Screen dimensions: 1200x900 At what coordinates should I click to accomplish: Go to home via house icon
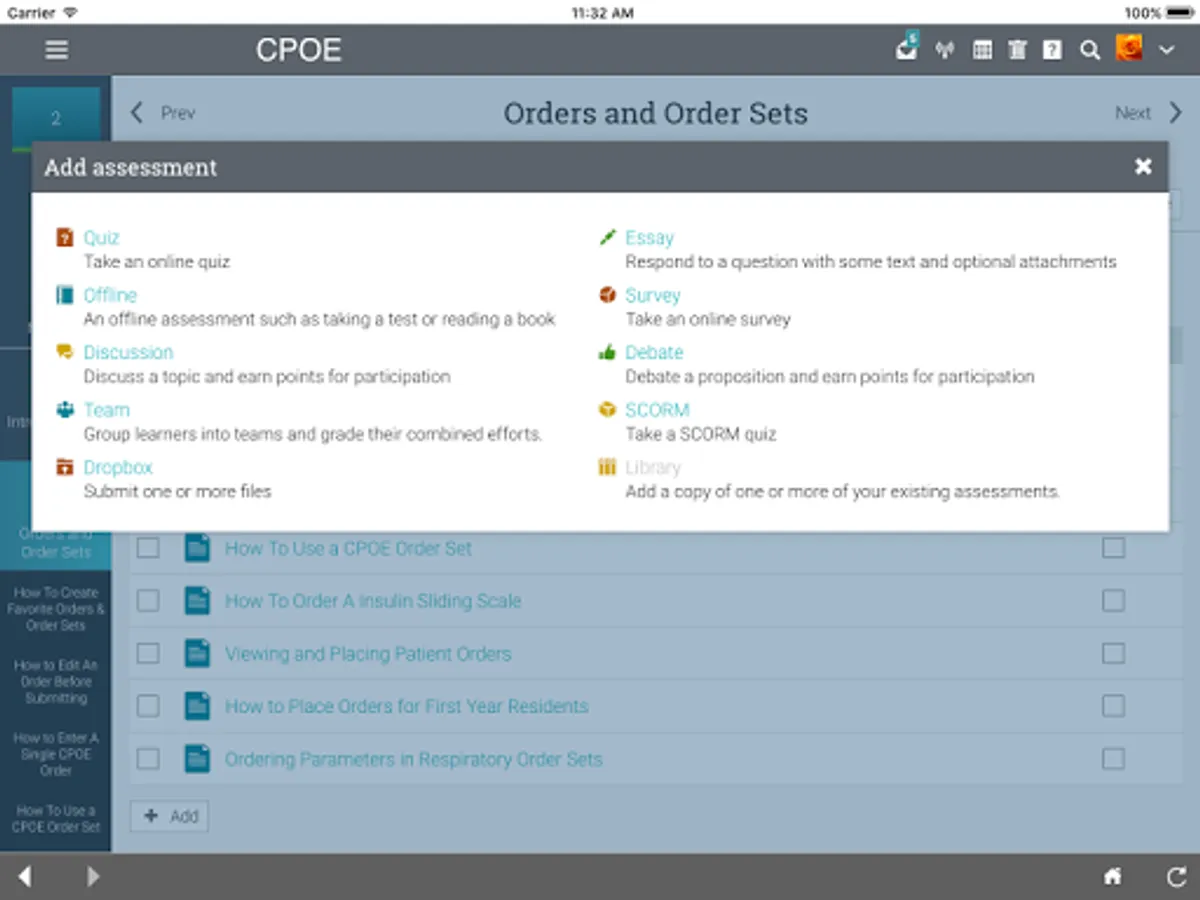click(x=1112, y=877)
